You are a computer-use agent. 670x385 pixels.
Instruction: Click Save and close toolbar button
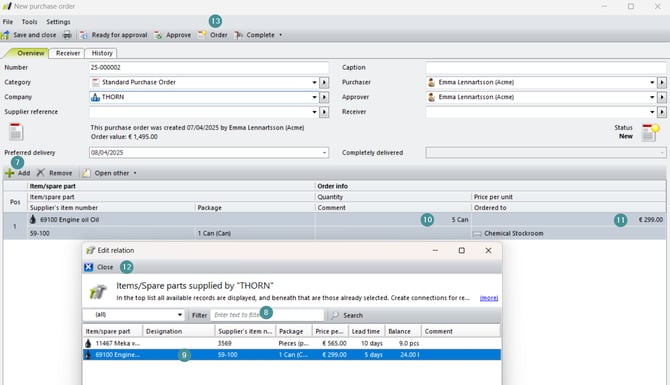pos(29,35)
